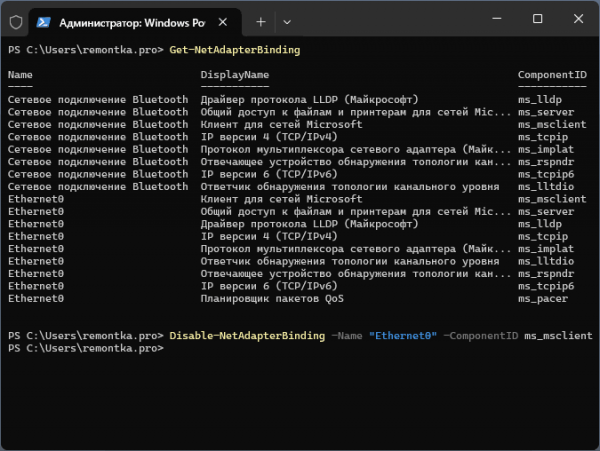Click the DisplayName column header
Screen dimensions: 600x451
click(235, 75)
